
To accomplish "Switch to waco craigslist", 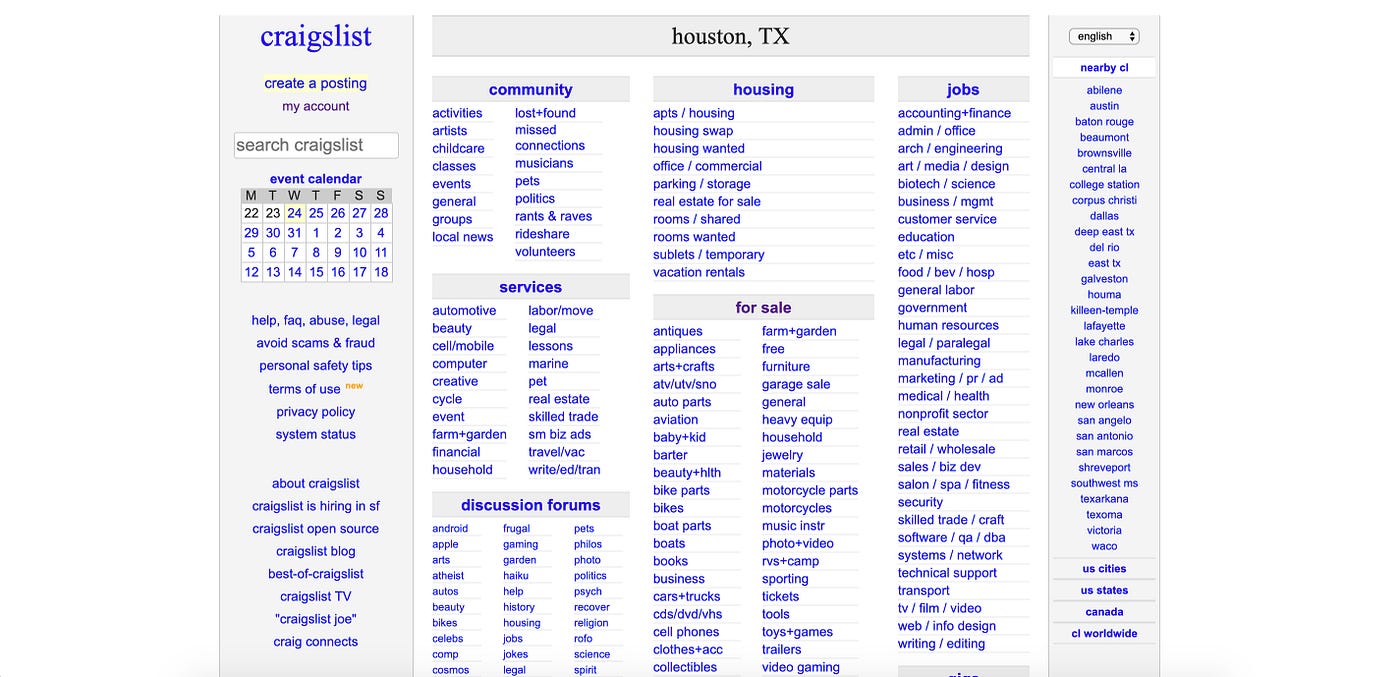I will point(1104,546).
